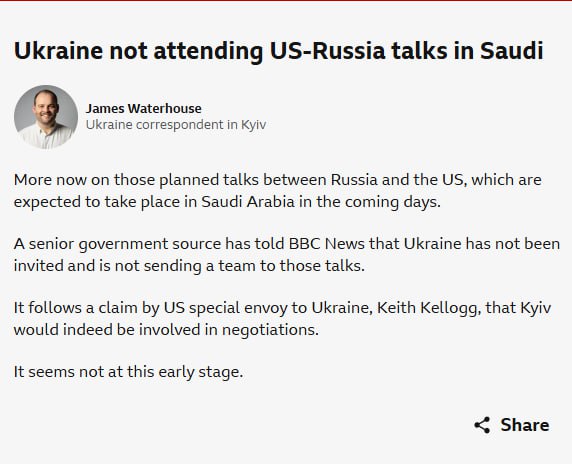Click the line It seems not at this early stage
This screenshot has height=464, width=572.
[x=128, y=372]
